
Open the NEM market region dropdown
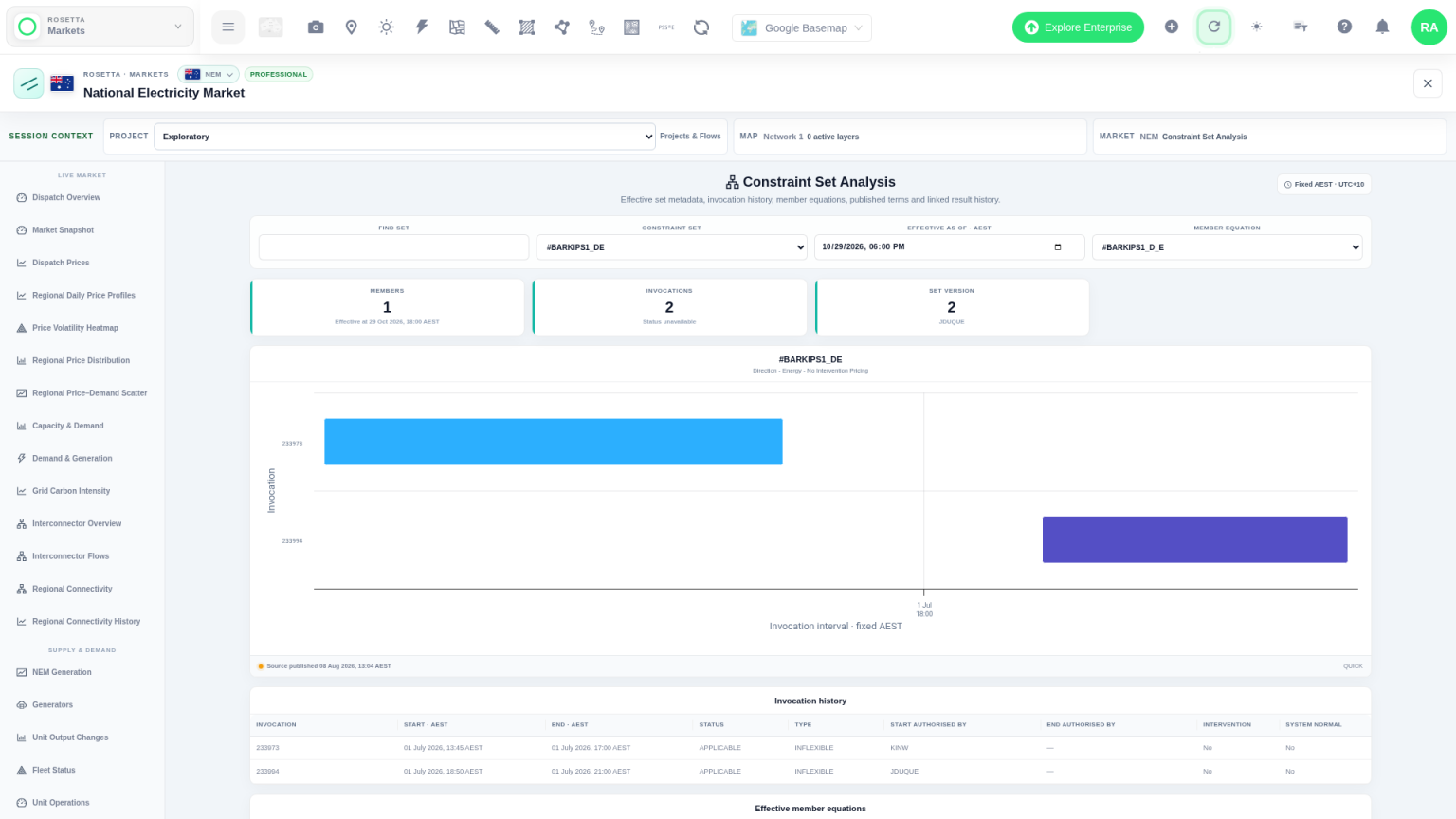click(x=209, y=74)
